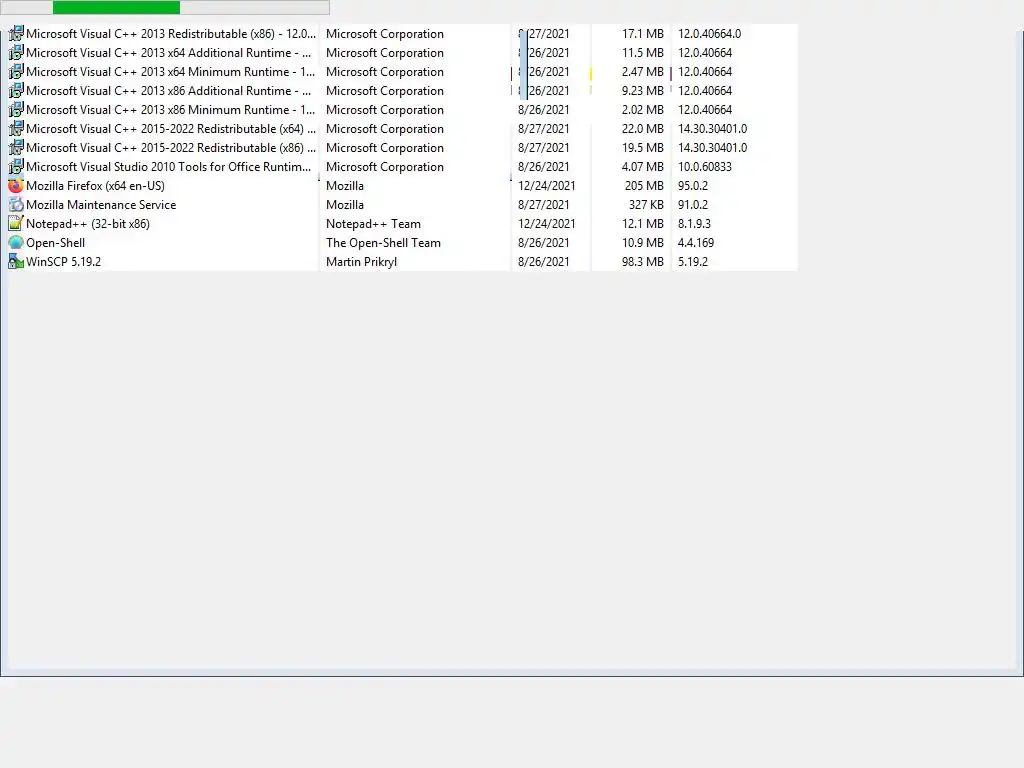The image size is (1024, 768).
Task: Click version 12.0.40664.0
Action: [709, 33]
